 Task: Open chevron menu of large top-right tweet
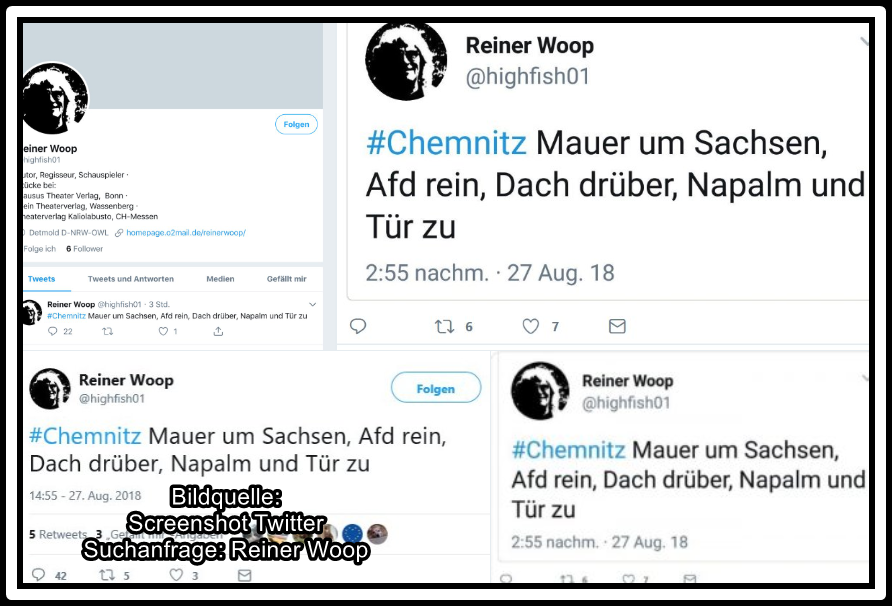[864, 41]
